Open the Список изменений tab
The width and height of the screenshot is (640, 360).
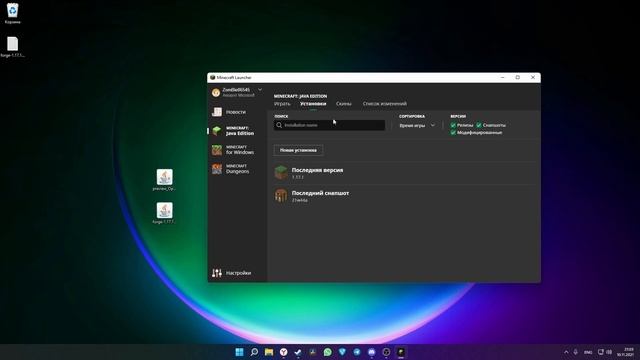click(384, 104)
